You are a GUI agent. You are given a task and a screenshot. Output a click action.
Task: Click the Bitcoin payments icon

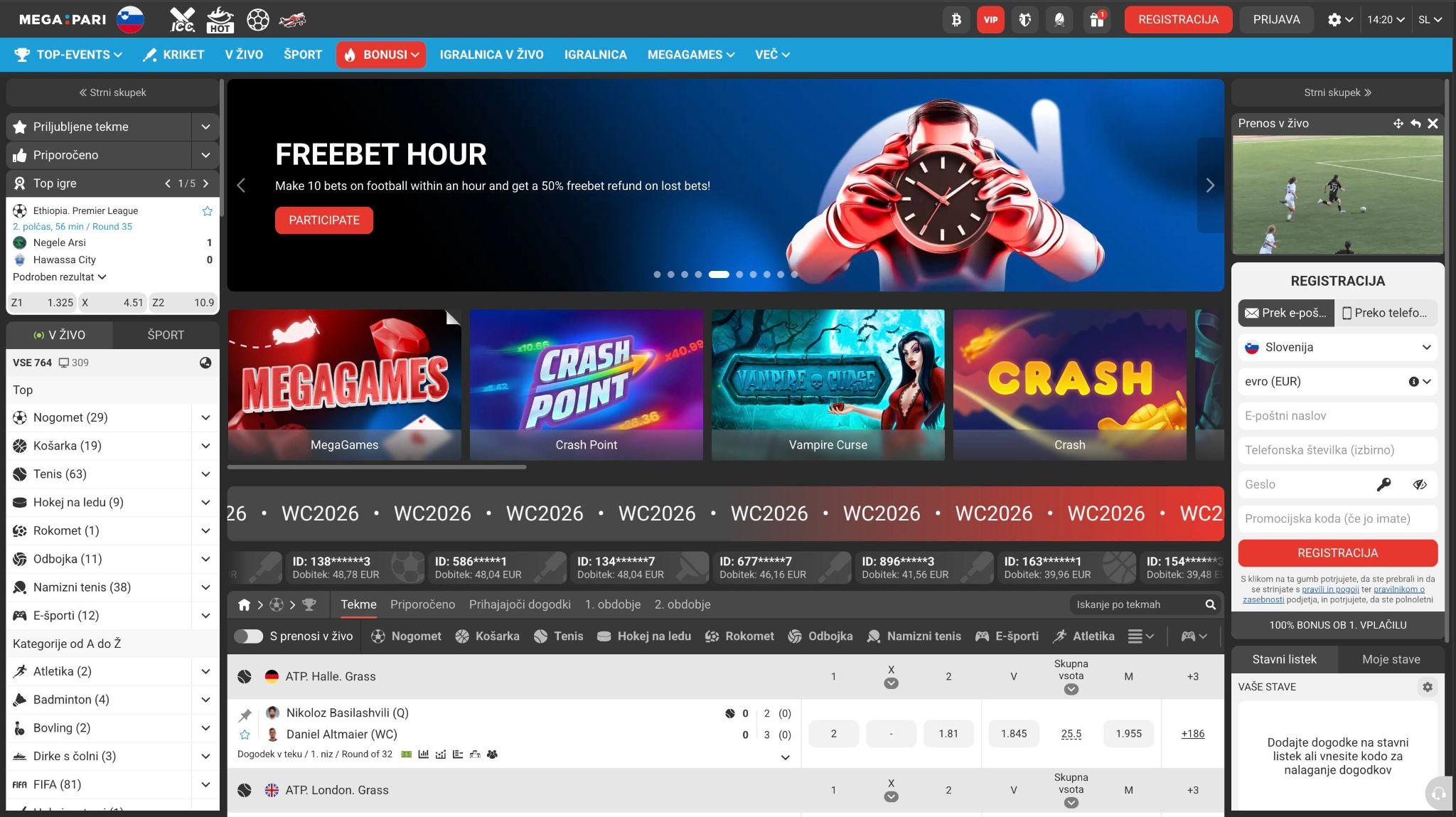click(956, 19)
